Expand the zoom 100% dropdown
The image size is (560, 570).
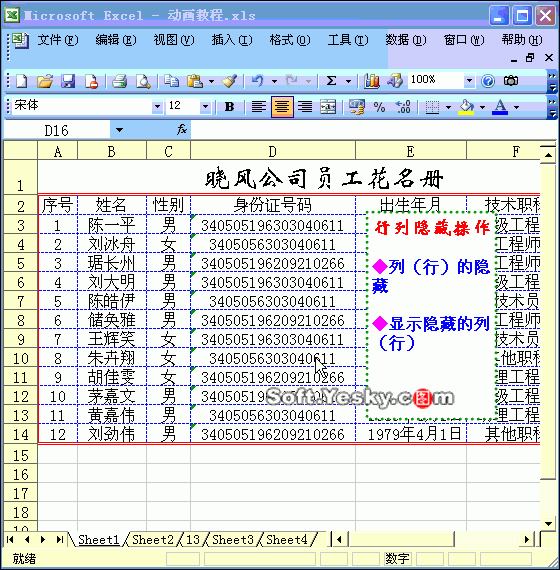pyautogui.click(x=469, y=80)
